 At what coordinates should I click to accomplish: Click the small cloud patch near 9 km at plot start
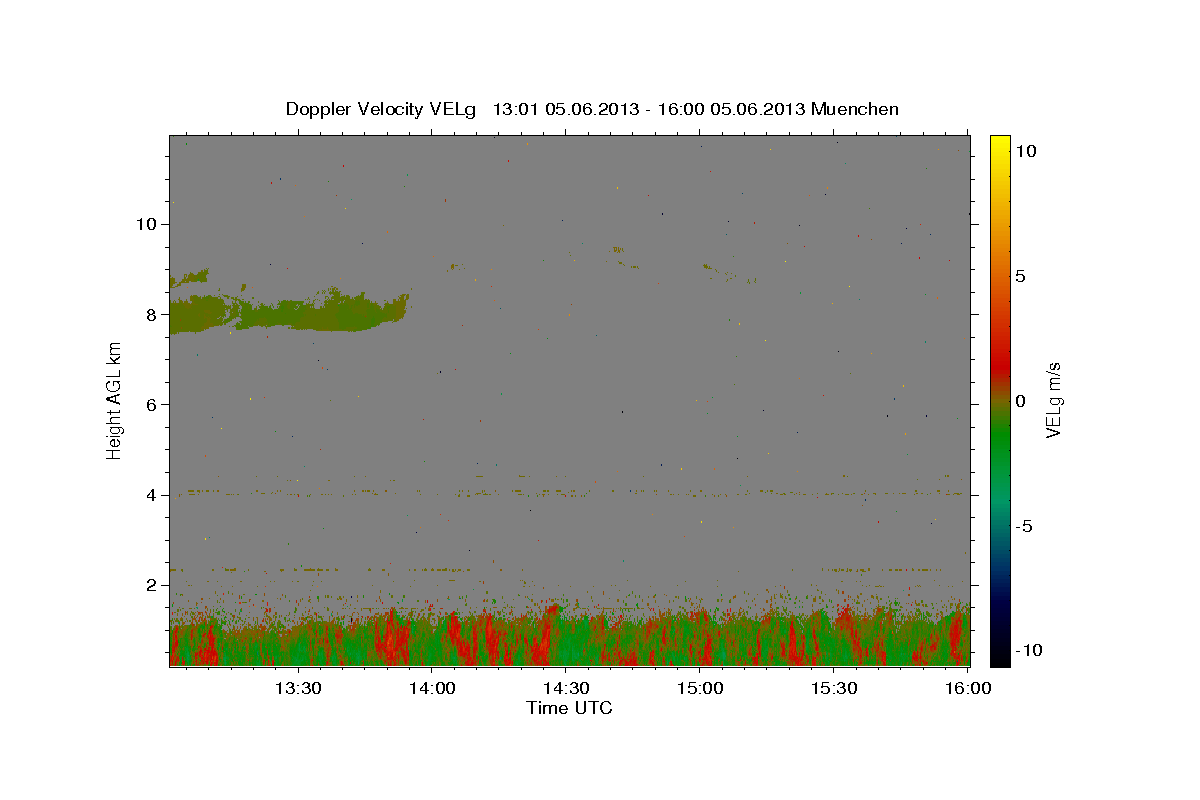pos(189,277)
